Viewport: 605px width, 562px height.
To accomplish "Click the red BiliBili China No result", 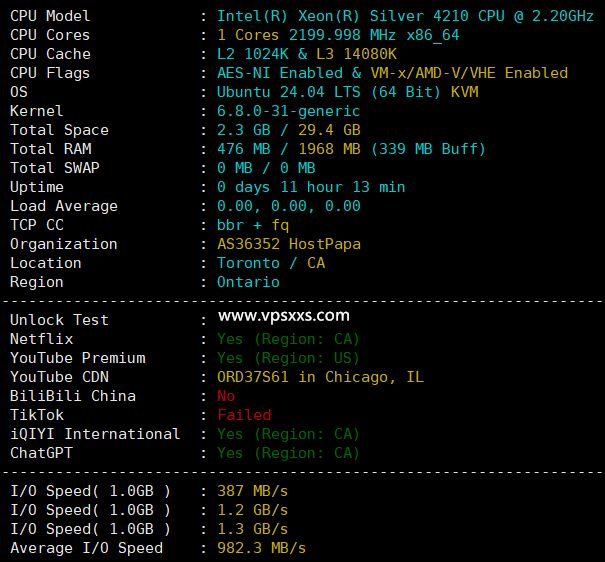I will pyautogui.click(x=226, y=396).
